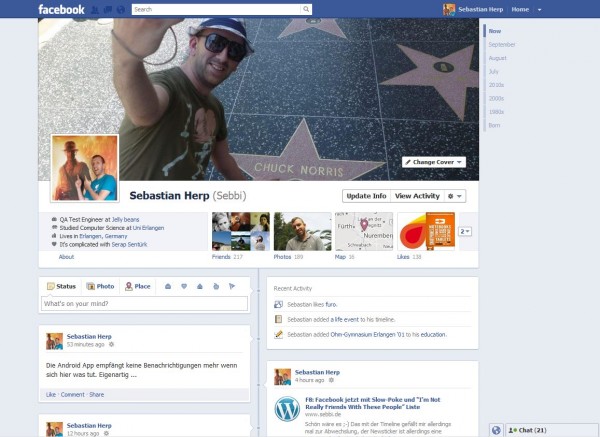The image size is (600, 437).
Task: Select the Place tab in composer
Action: click(x=137, y=286)
